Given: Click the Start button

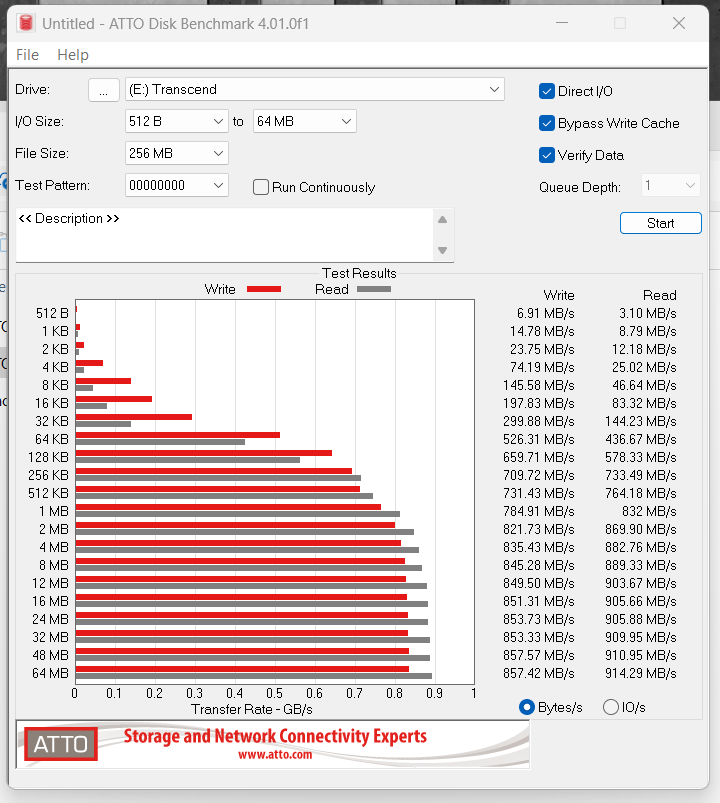Looking at the screenshot, I should (x=661, y=223).
